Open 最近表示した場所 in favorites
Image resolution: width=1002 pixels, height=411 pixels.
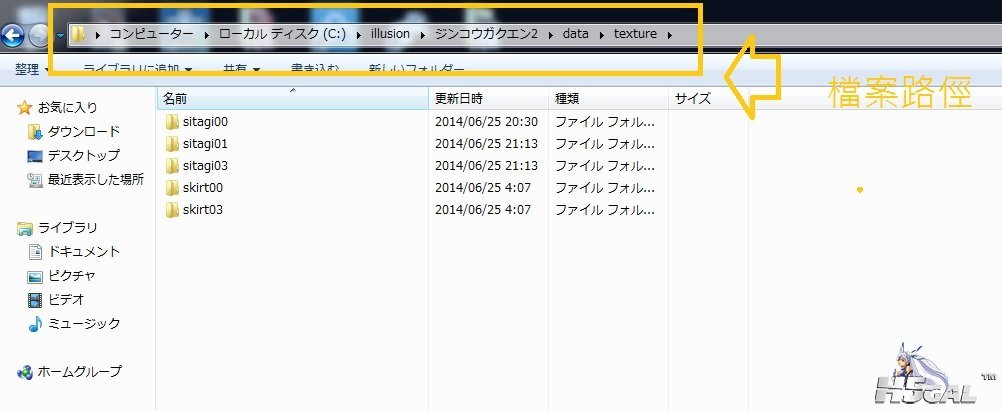(96, 180)
